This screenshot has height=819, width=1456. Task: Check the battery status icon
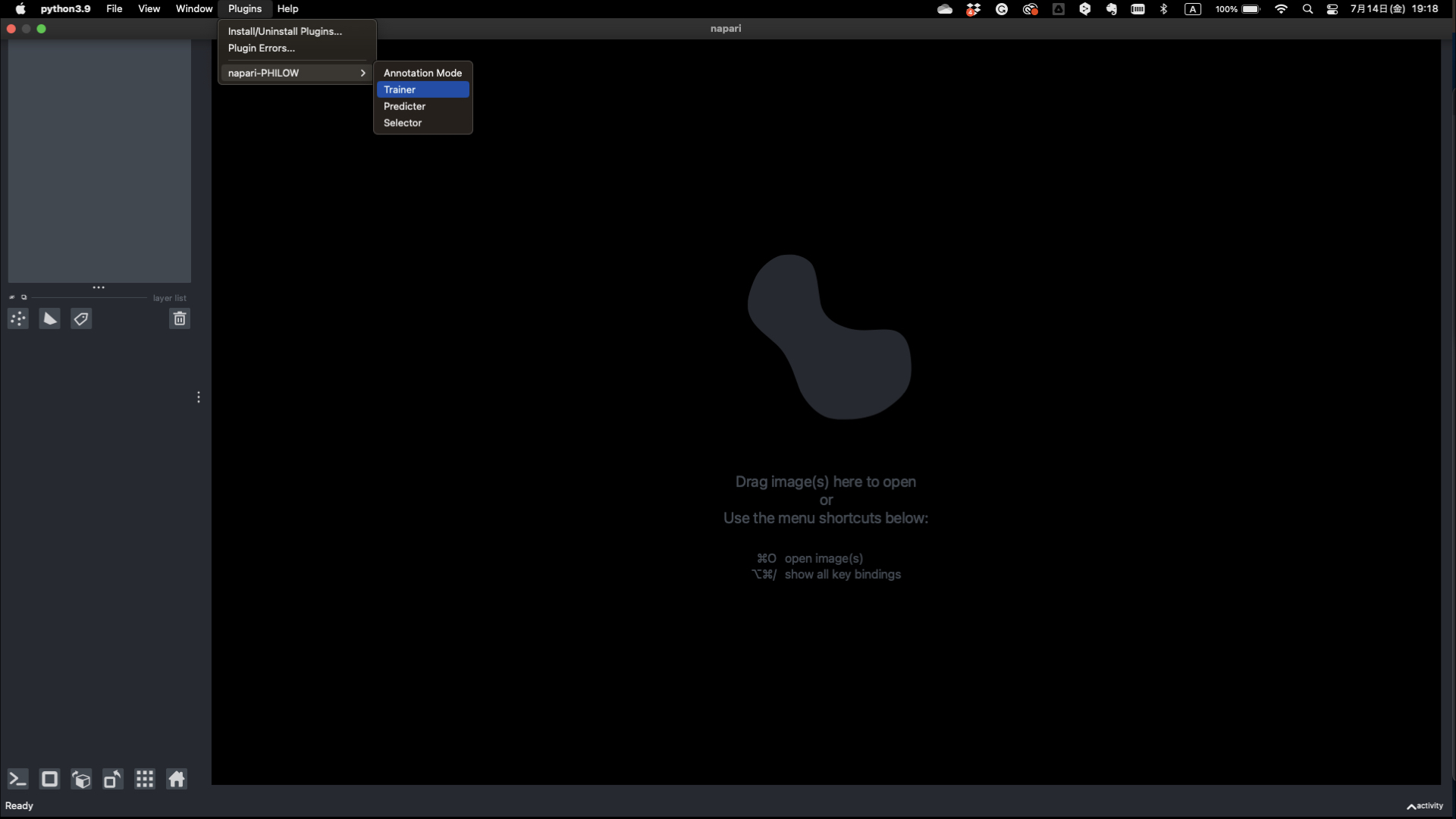point(1251,9)
